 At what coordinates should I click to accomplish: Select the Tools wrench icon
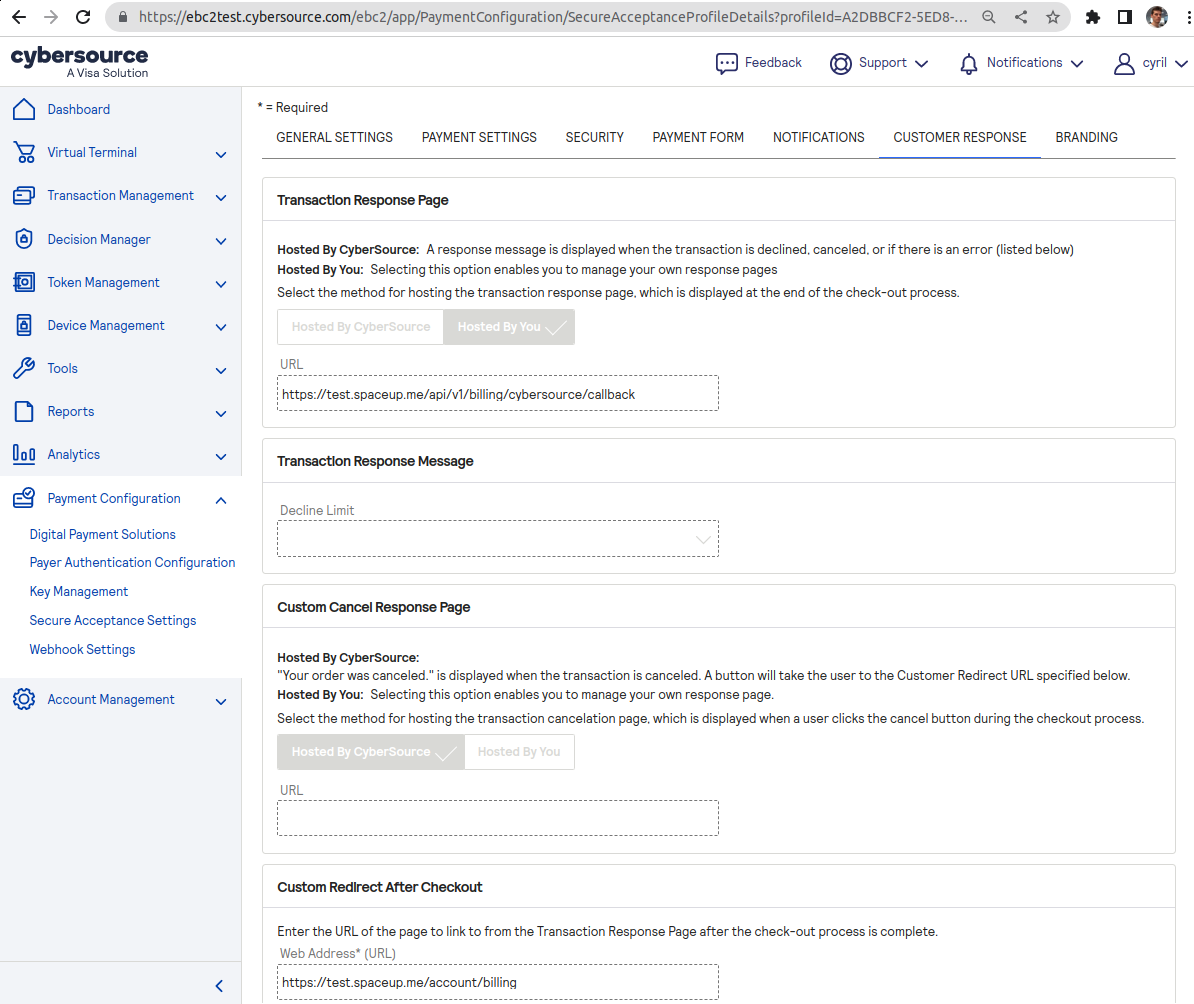tap(24, 368)
